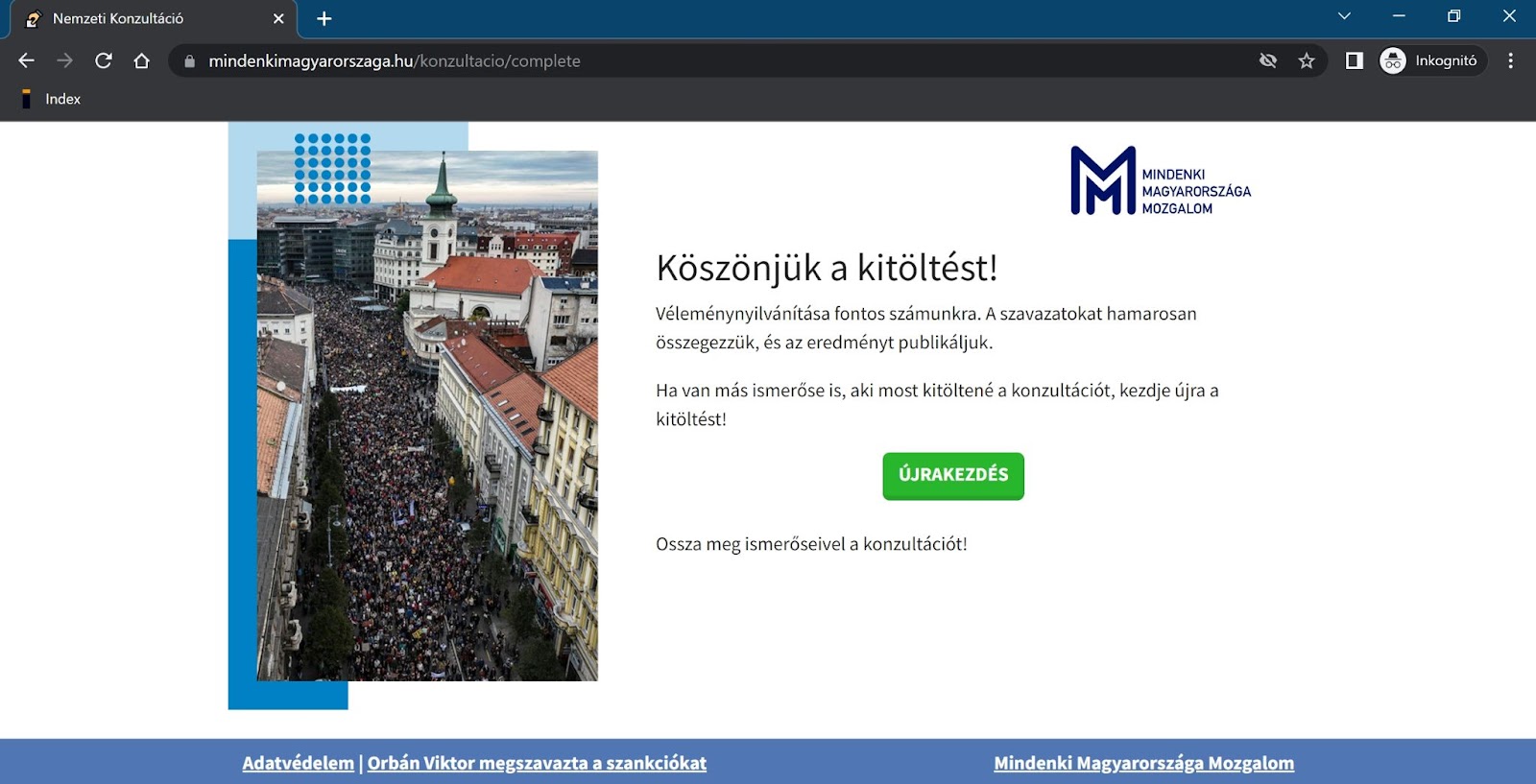Click the Mindenki Magyarországa Mozgalom logo
Image resolution: width=1536 pixels, height=784 pixels.
(1161, 181)
